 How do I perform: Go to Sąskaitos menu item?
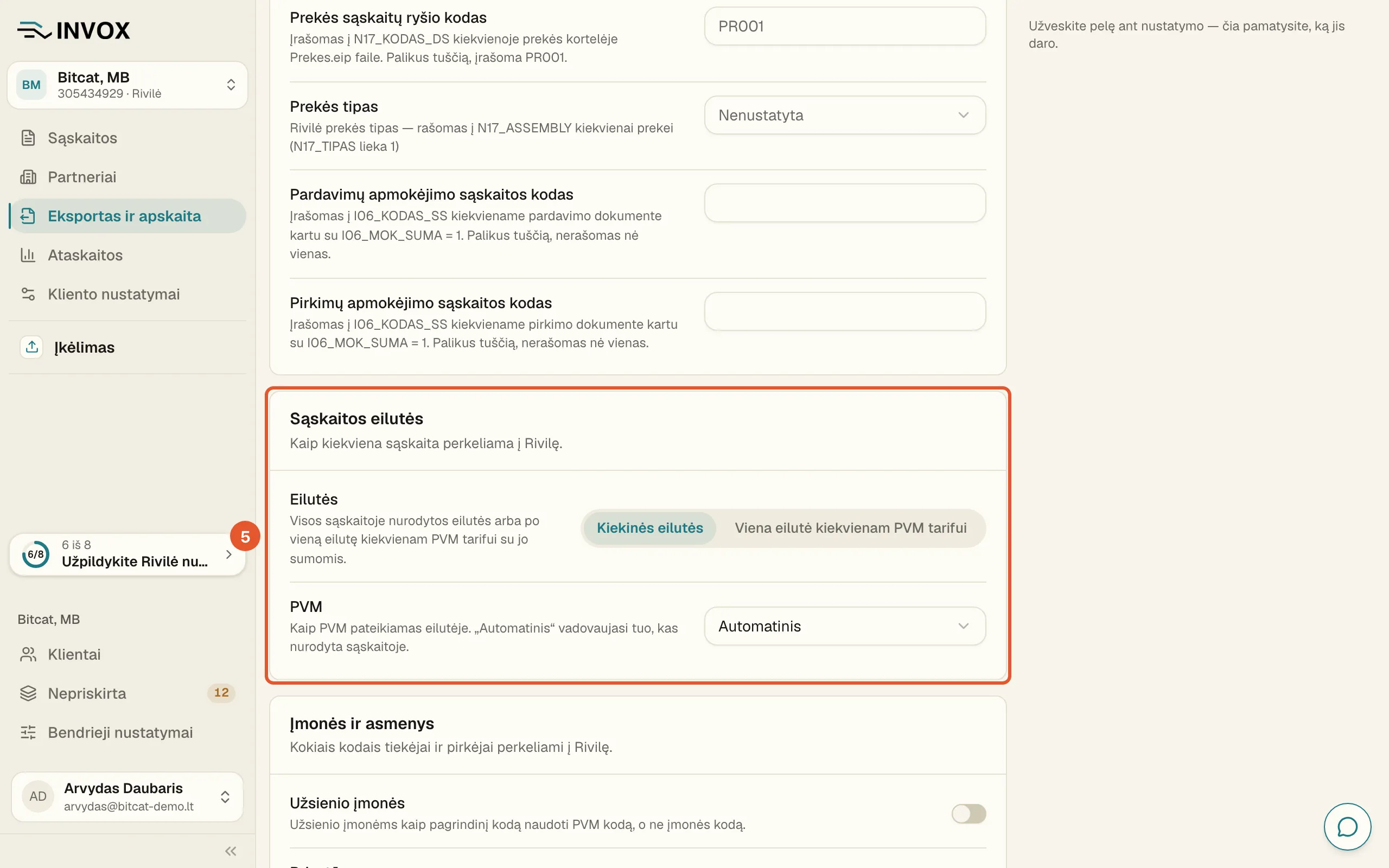pyautogui.click(x=128, y=138)
